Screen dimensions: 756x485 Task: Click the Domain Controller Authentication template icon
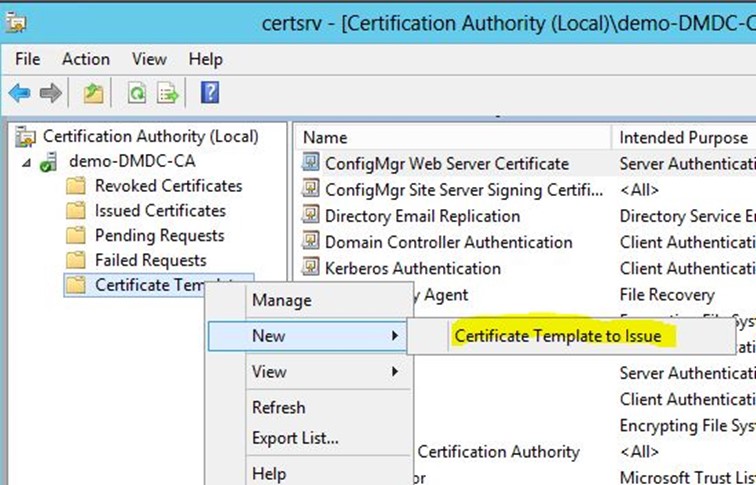pos(310,241)
